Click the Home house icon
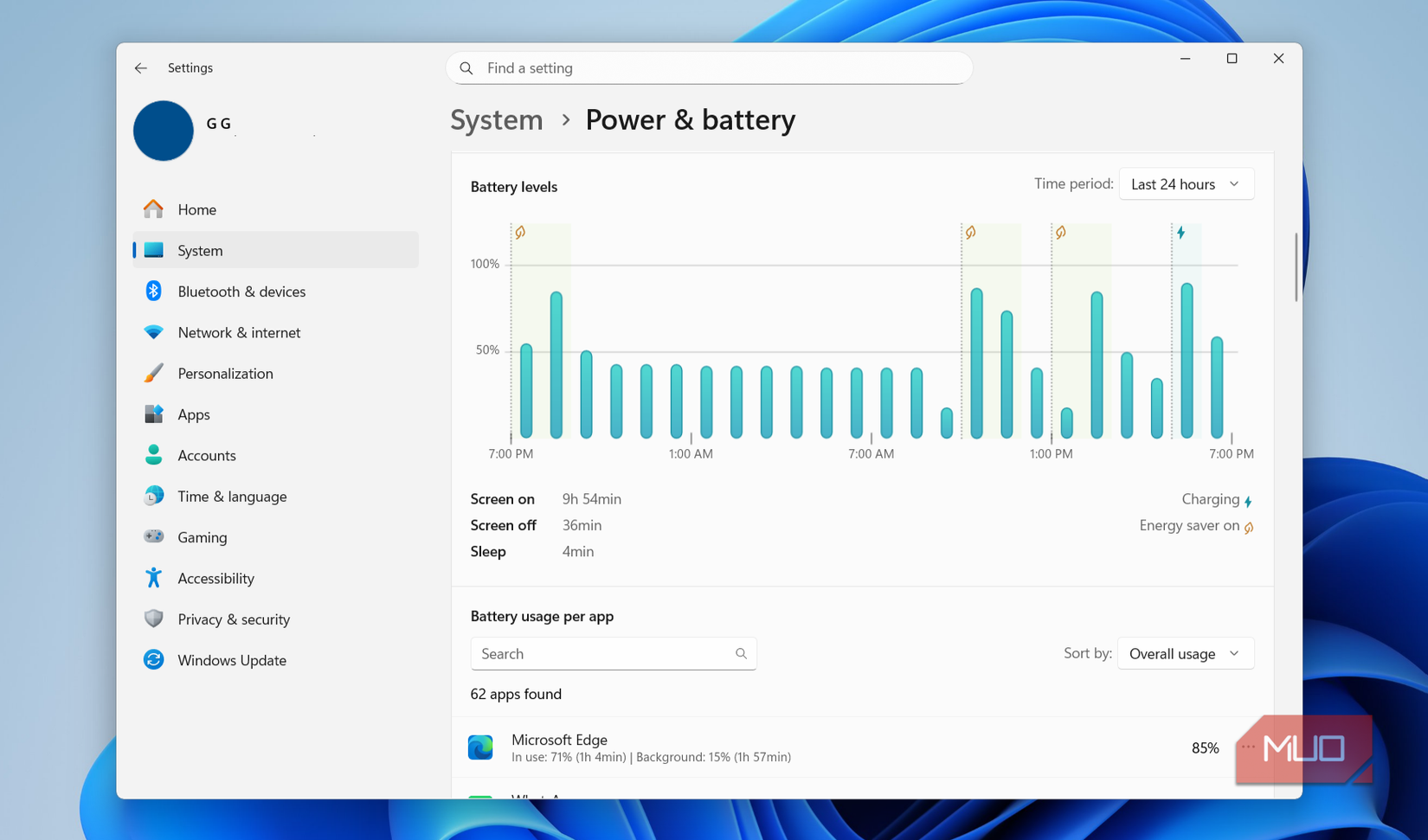The height and width of the screenshot is (840, 1428). pyautogui.click(x=153, y=209)
